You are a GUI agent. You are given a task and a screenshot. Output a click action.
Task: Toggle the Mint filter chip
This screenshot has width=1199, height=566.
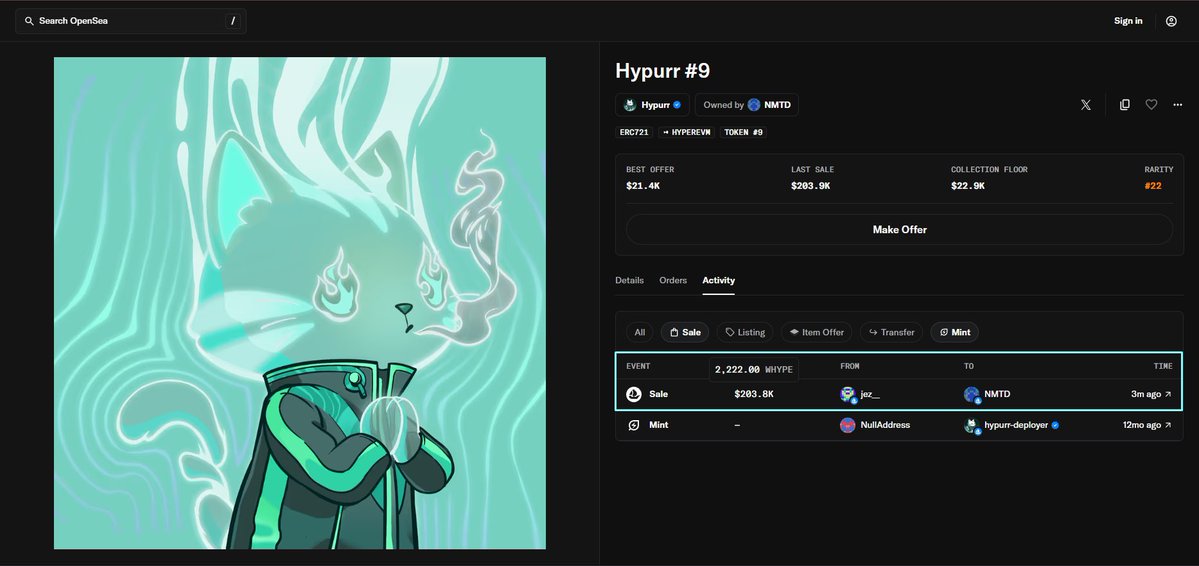tap(955, 332)
